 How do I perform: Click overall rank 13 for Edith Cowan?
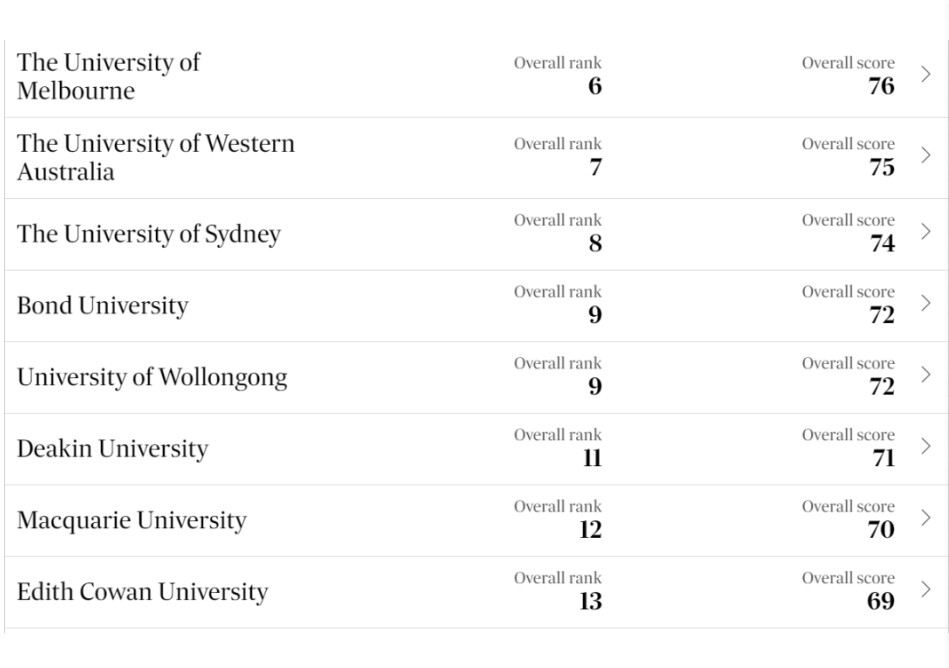click(590, 601)
